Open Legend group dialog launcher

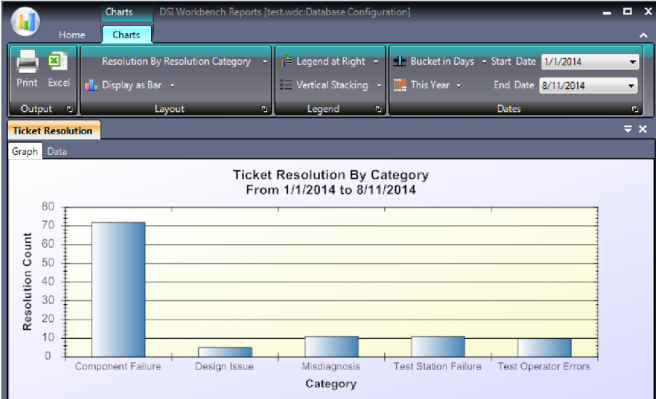[378, 109]
